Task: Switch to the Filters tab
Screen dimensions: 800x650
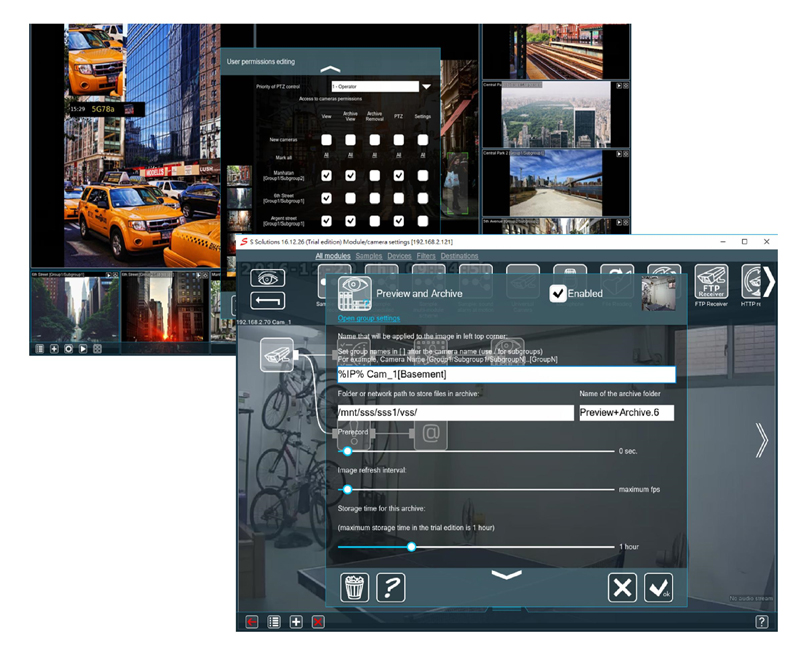Action: (x=426, y=256)
